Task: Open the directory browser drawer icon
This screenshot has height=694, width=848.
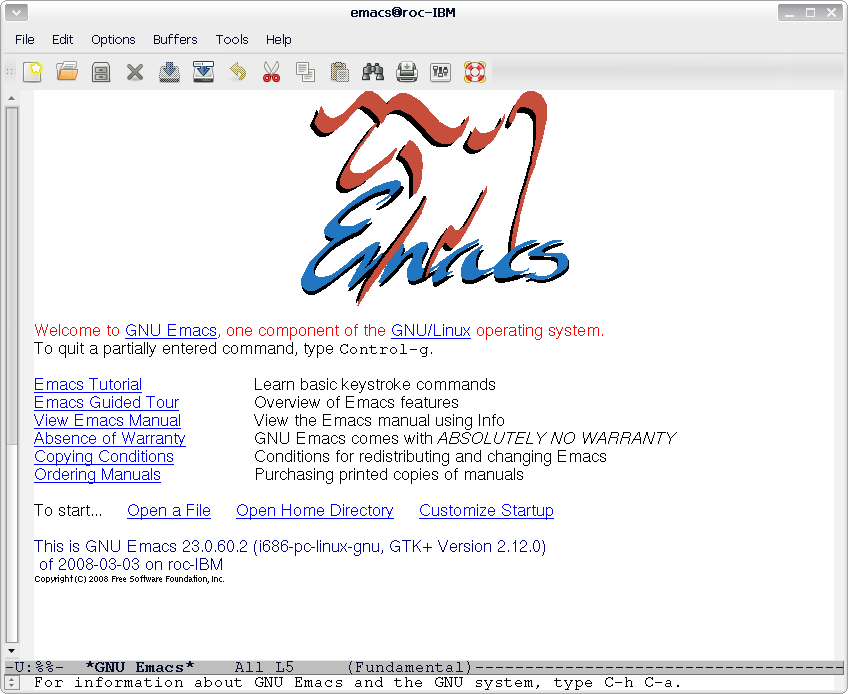Action: click(101, 71)
